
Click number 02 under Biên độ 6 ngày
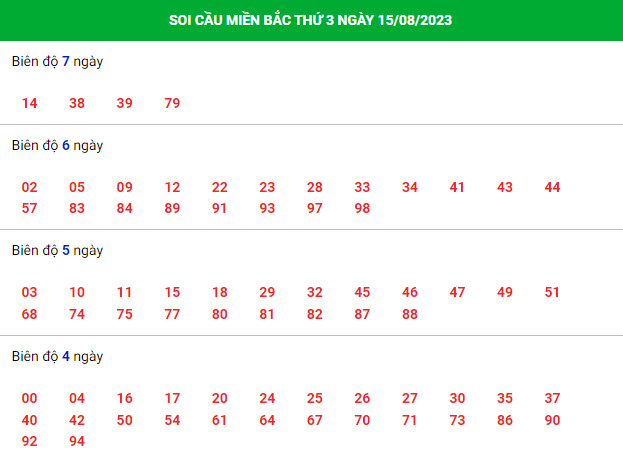pyautogui.click(x=29, y=187)
